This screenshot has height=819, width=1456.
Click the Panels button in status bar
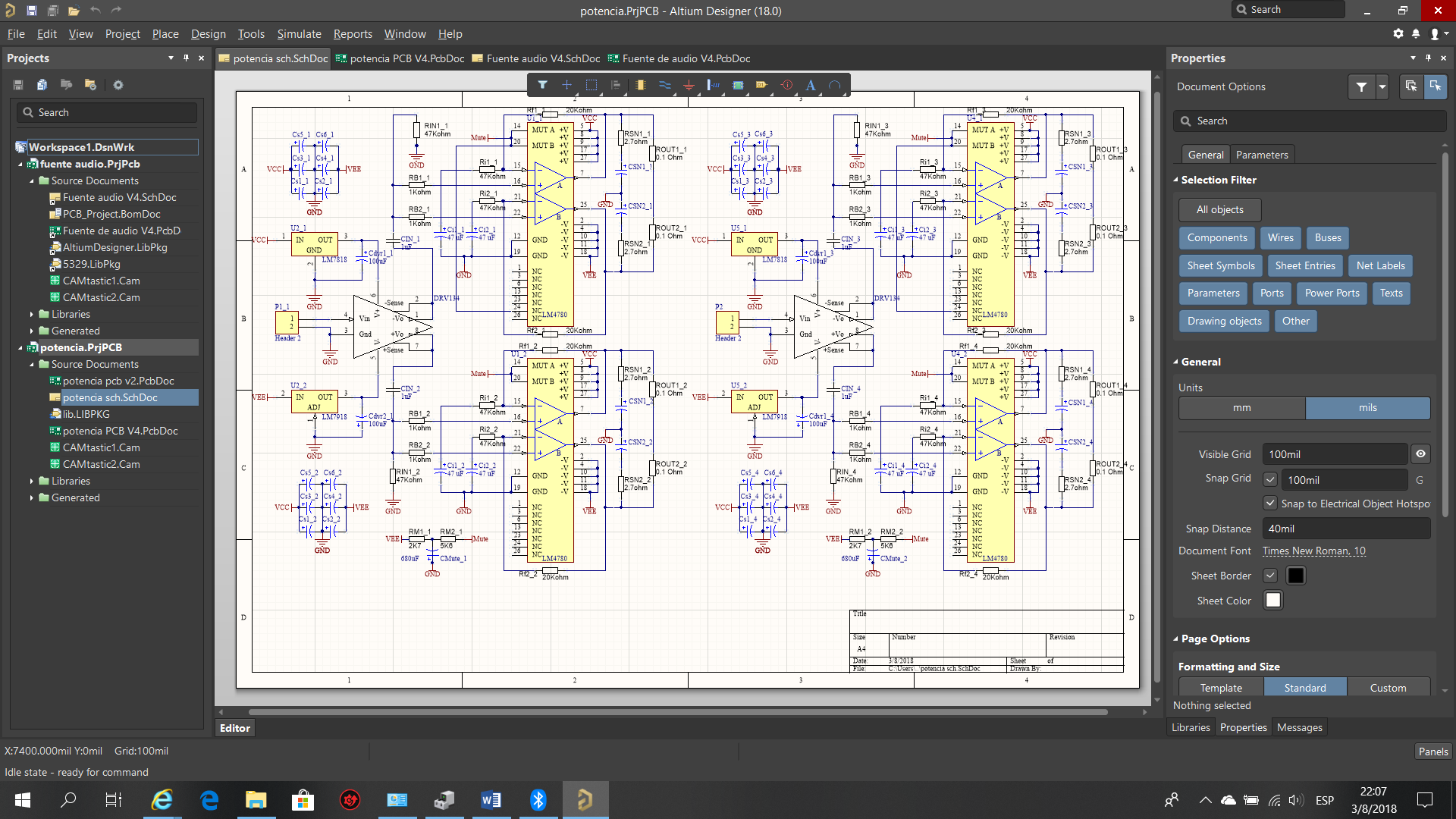click(1432, 752)
